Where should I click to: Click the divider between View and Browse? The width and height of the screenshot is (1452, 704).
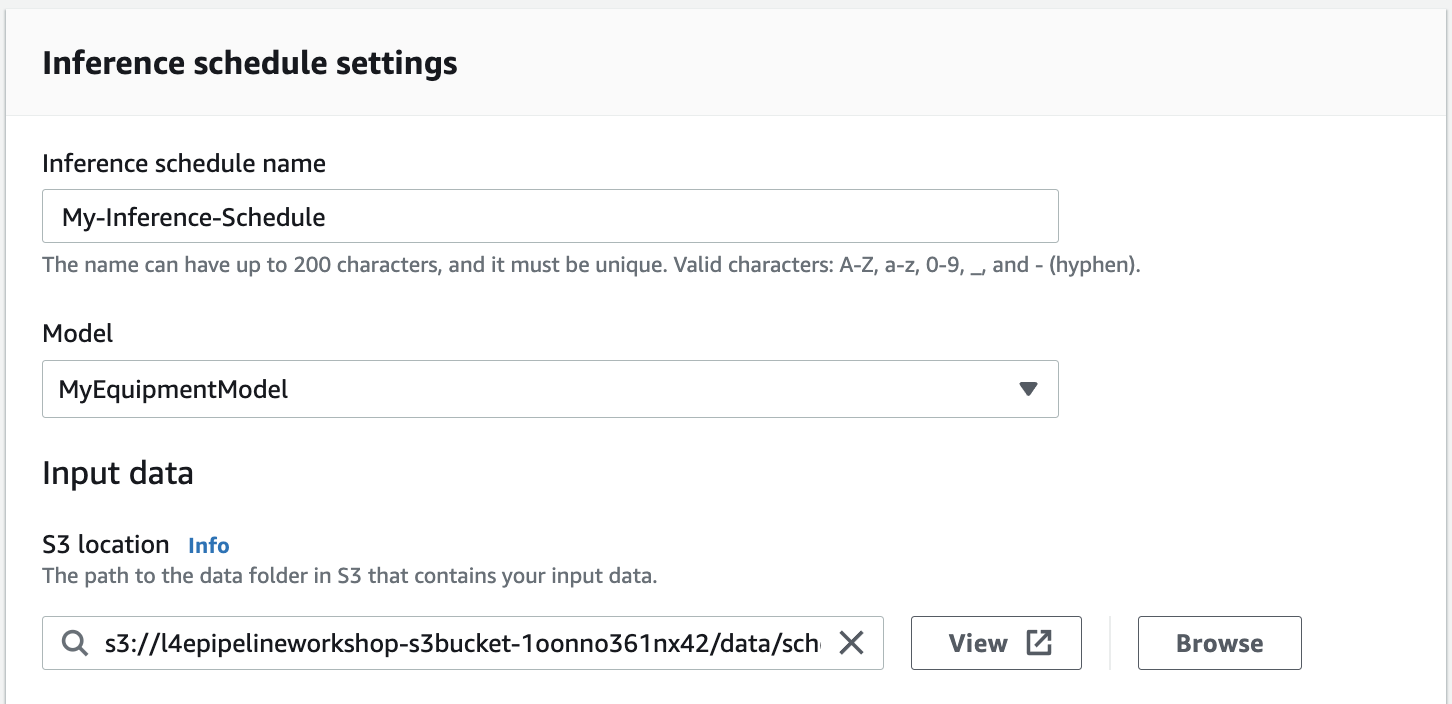(x=1110, y=643)
